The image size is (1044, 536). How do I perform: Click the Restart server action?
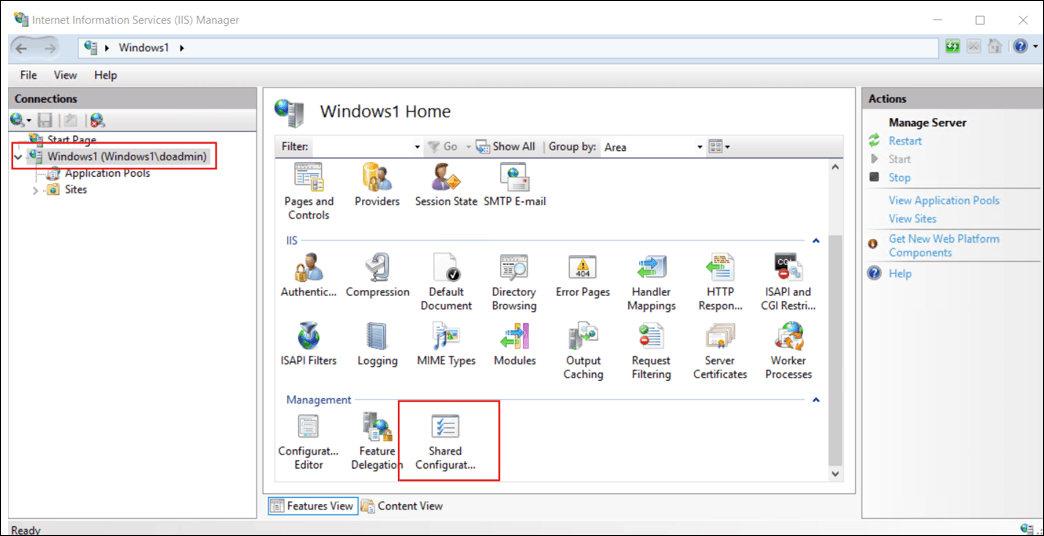click(905, 141)
